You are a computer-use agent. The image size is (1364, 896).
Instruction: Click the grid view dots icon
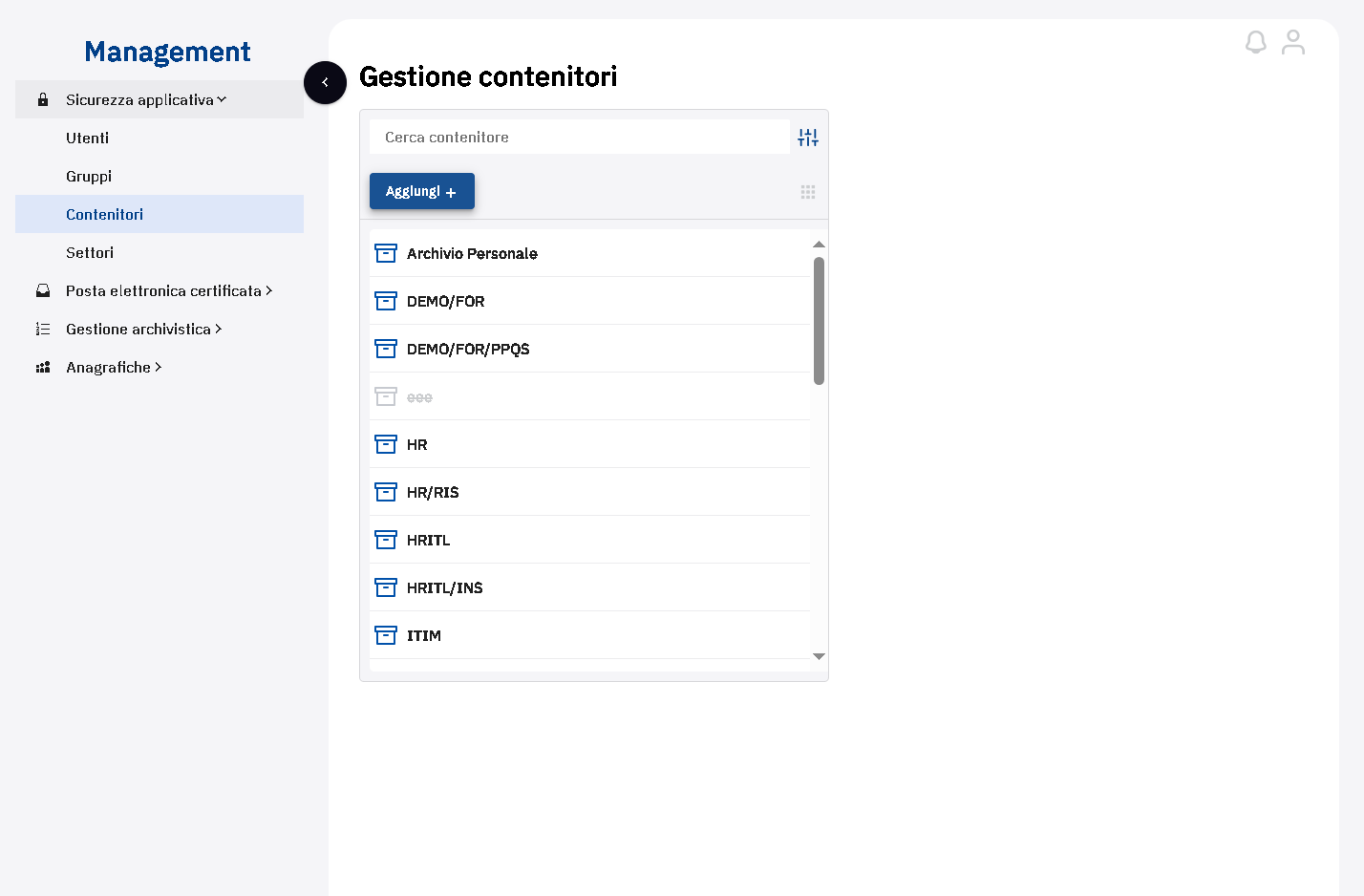click(808, 192)
